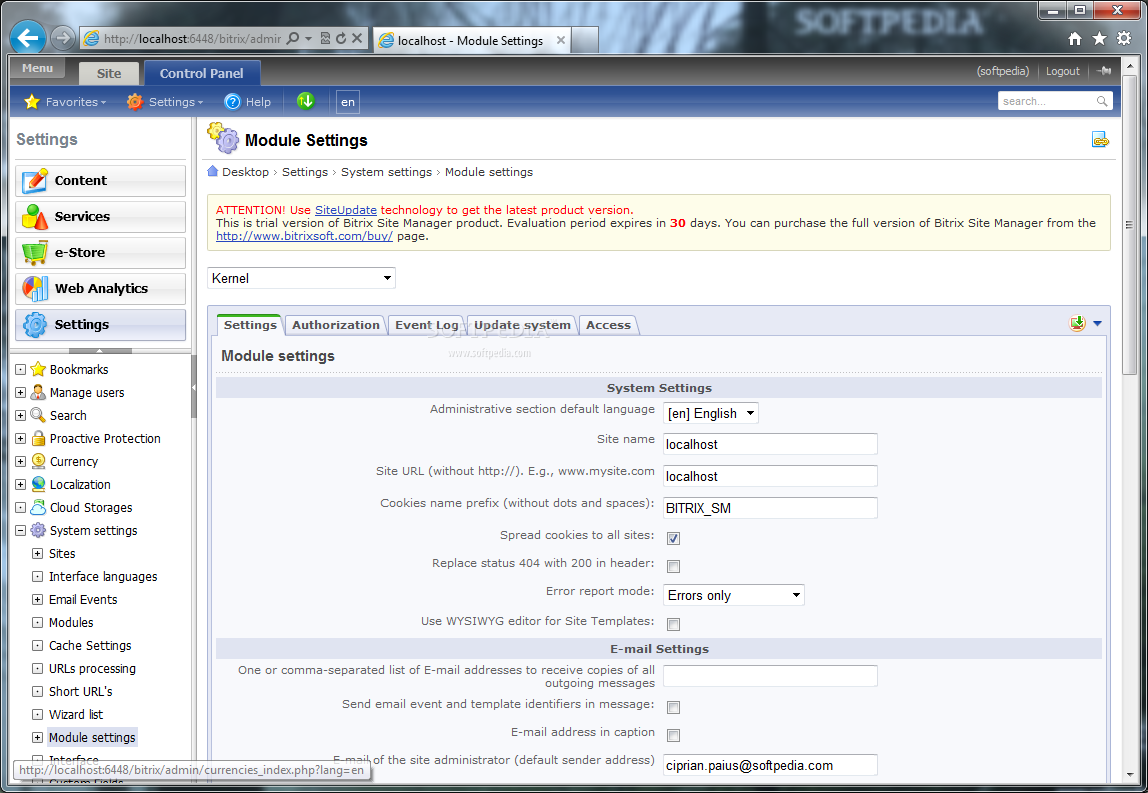
Task: Click the Manage users icon in the tree
Action: [38, 392]
